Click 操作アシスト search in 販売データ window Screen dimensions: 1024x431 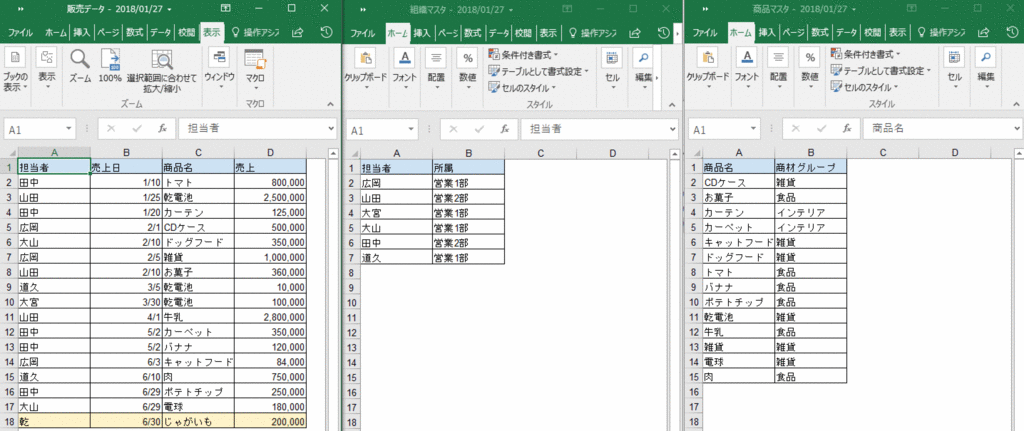point(257,33)
